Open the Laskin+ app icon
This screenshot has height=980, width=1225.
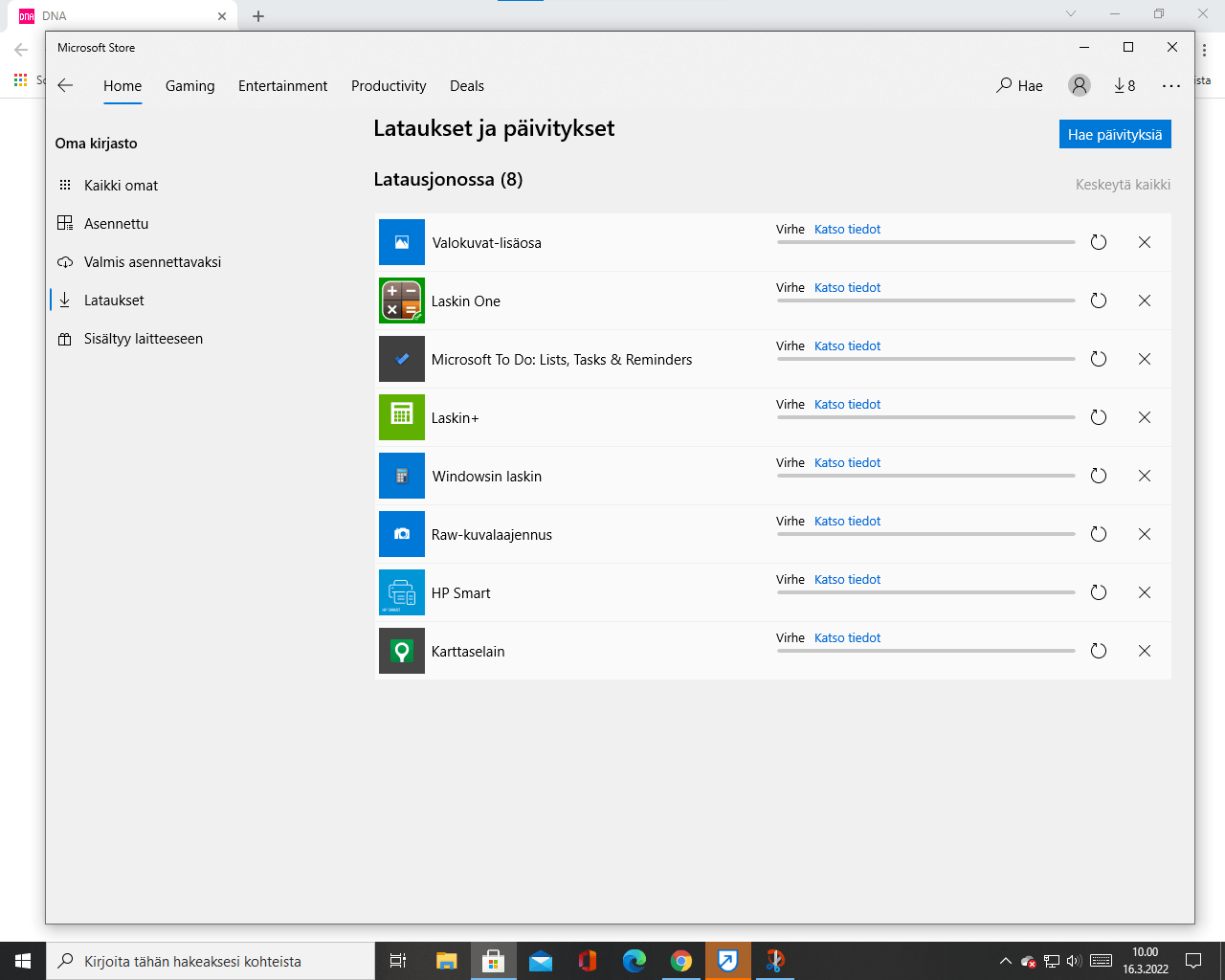pos(402,417)
